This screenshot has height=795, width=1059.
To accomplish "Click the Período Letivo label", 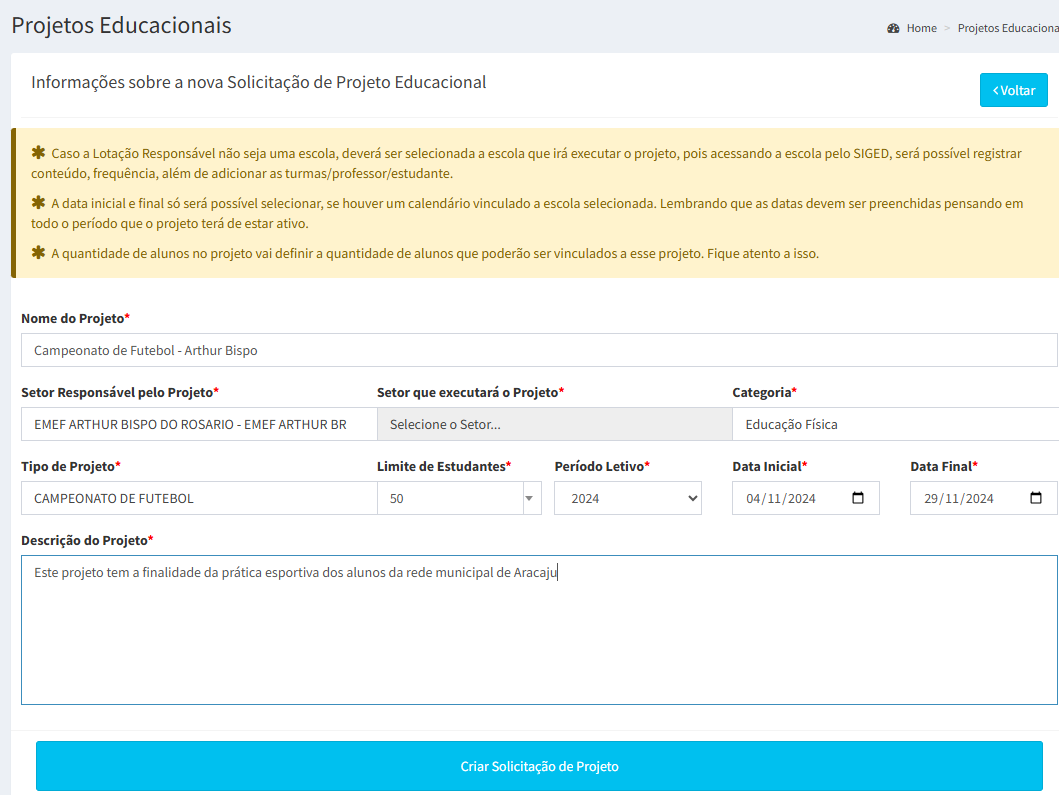I will (602, 466).
